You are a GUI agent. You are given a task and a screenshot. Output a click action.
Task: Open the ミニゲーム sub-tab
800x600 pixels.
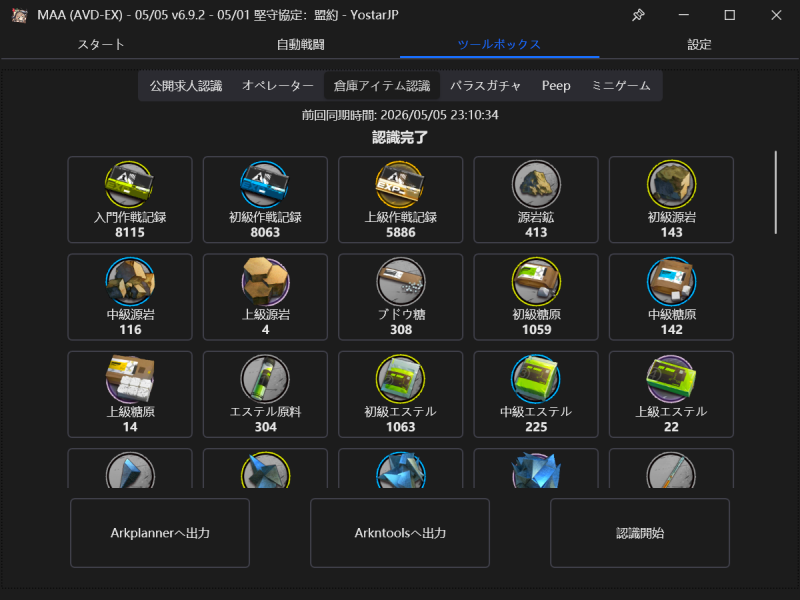click(620, 86)
